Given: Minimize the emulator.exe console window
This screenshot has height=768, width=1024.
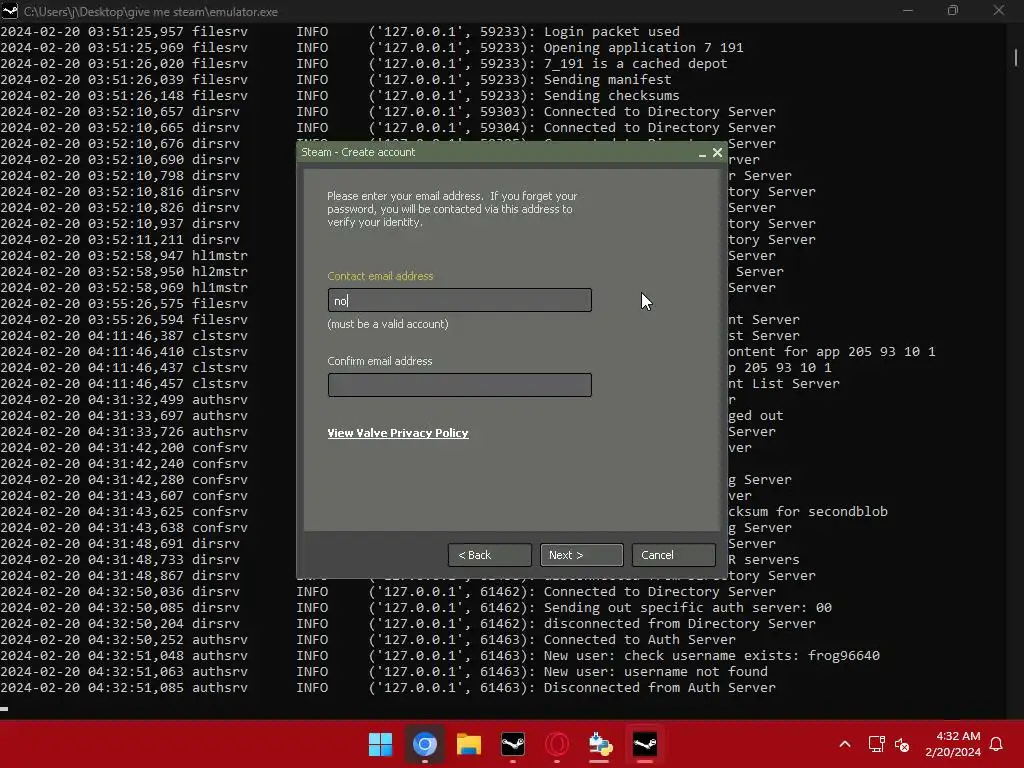Looking at the screenshot, I should [x=908, y=10].
